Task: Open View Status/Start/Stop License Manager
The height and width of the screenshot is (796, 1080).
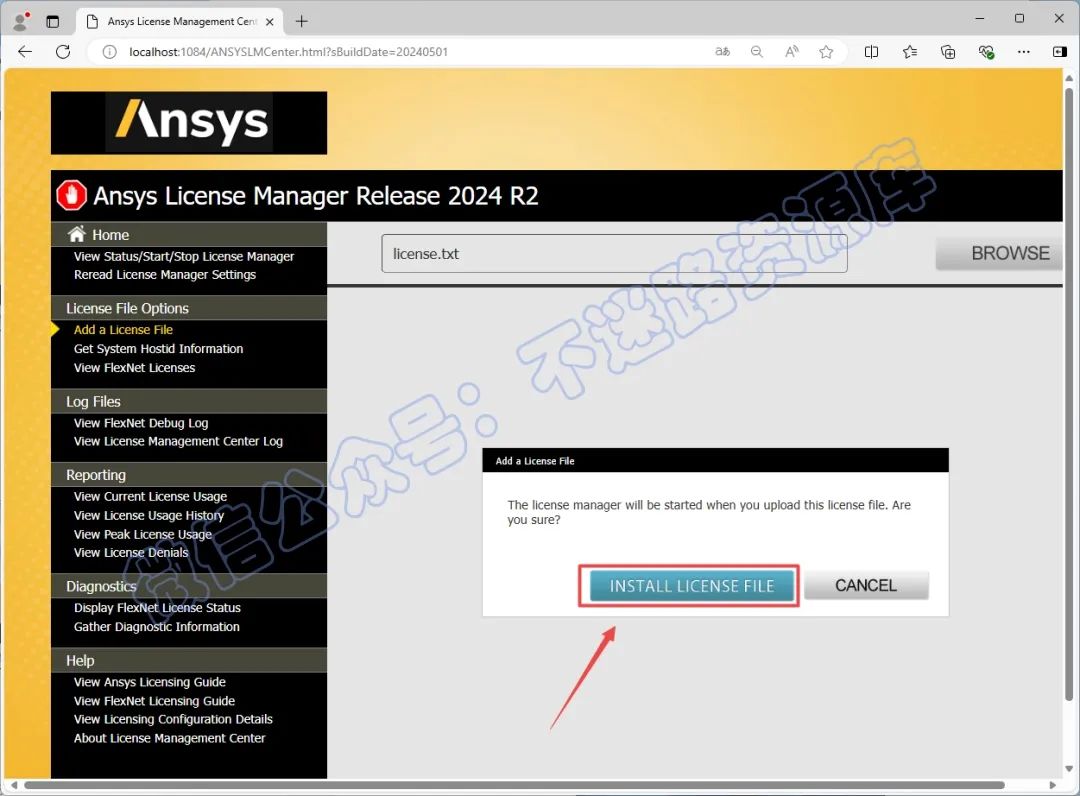Action: pyautogui.click(x=184, y=256)
